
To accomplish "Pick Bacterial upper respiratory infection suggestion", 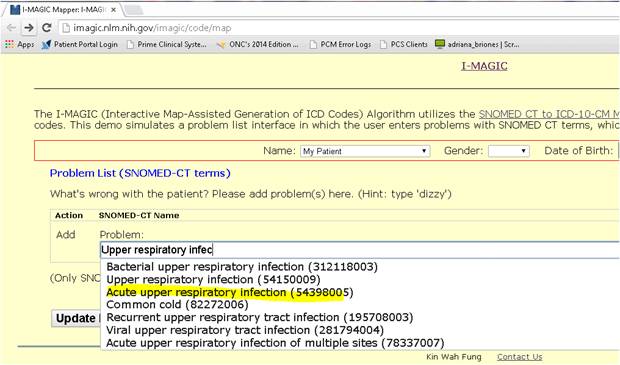I will (x=242, y=267).
